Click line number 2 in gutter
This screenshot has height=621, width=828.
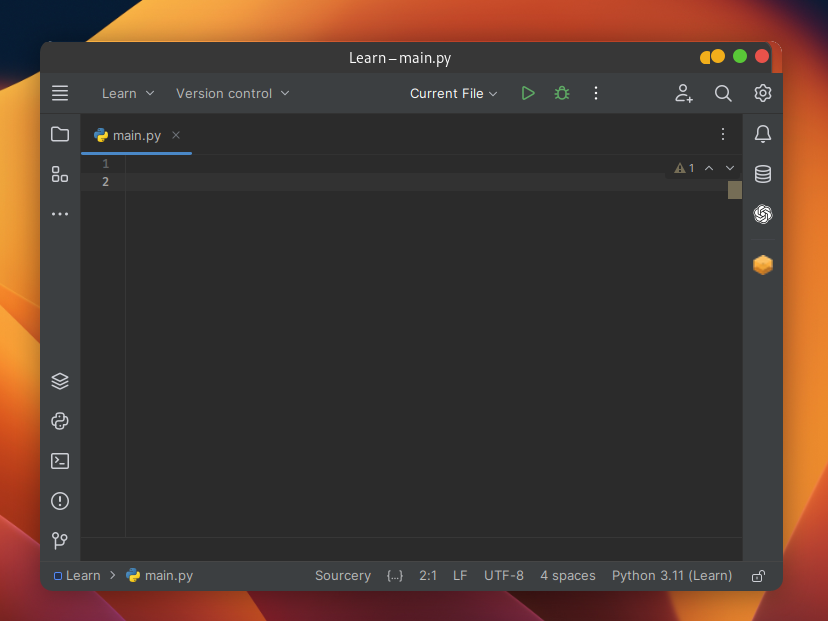tap(106, 182)
